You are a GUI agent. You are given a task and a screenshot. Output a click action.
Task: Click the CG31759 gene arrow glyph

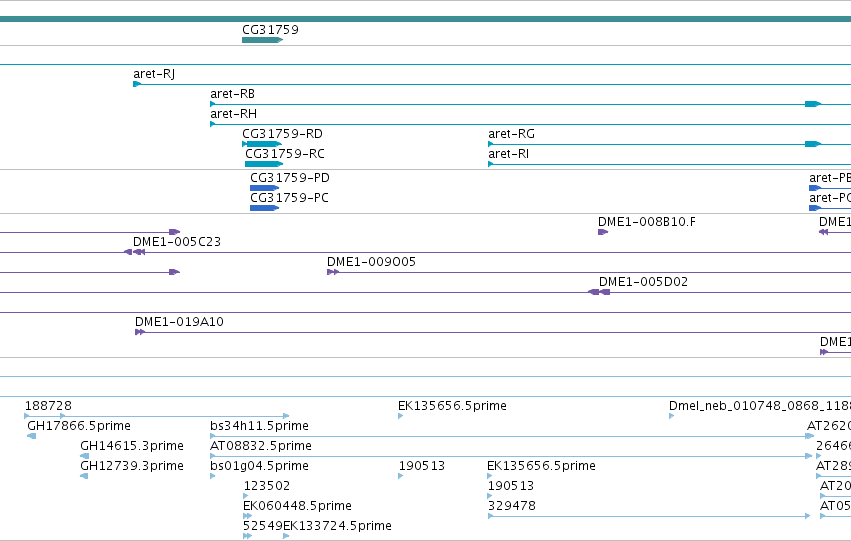[x=263, y=40]
